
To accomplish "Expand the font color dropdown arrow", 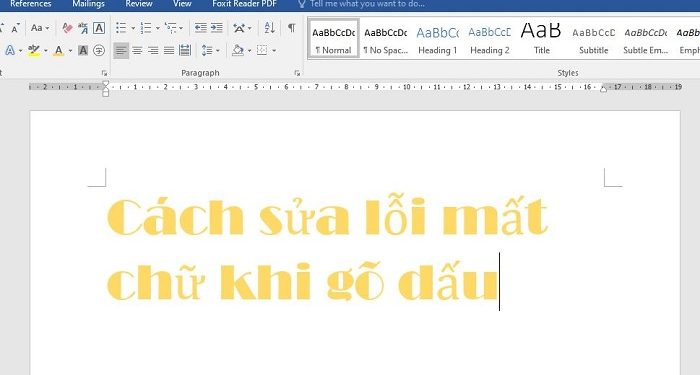I will 70,51.
